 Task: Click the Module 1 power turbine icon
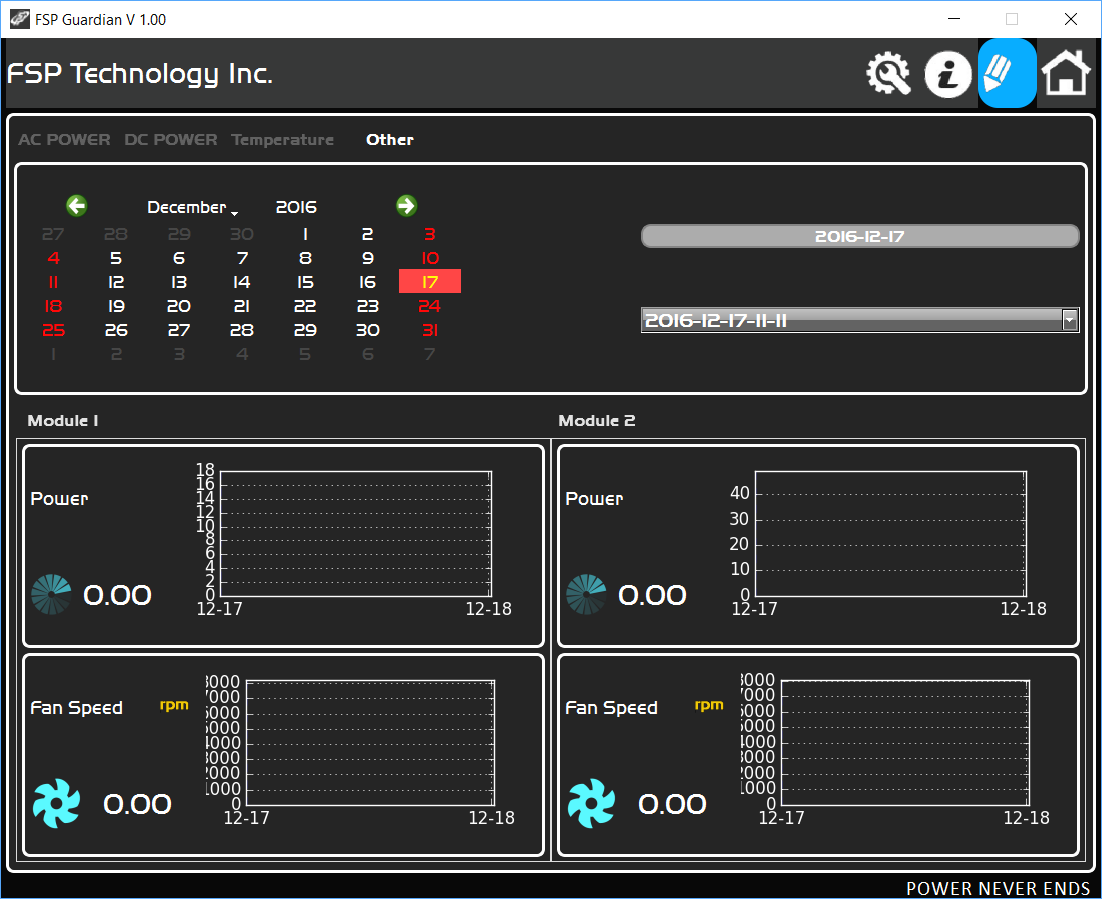pos(51,595)
